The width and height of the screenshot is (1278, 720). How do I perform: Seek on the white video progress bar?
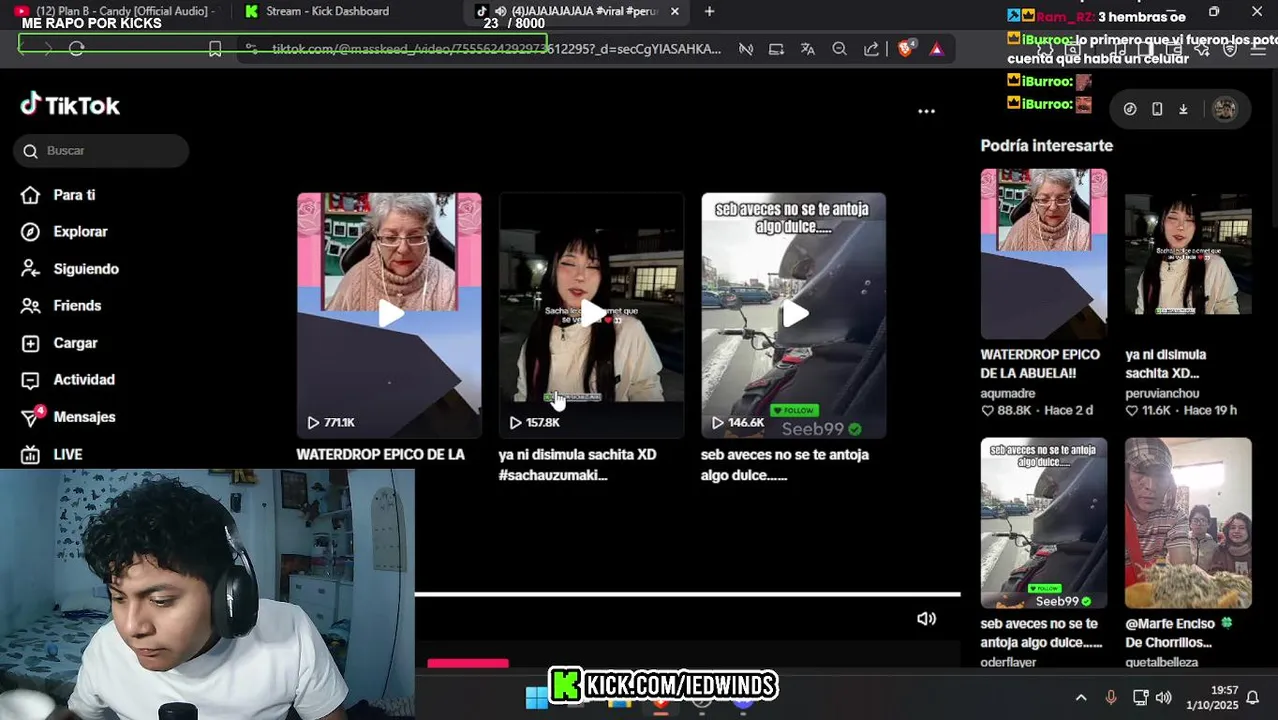[688, 594]
